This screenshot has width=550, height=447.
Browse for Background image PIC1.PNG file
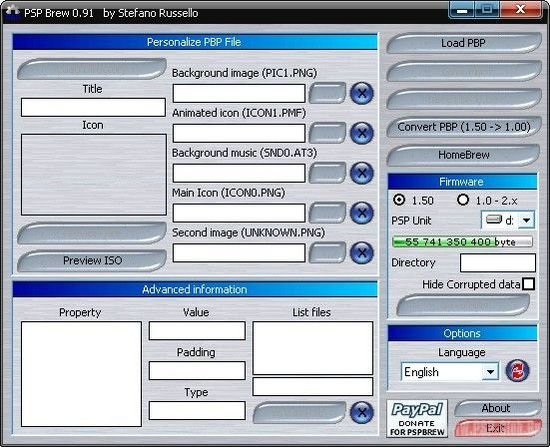(327, 93)
